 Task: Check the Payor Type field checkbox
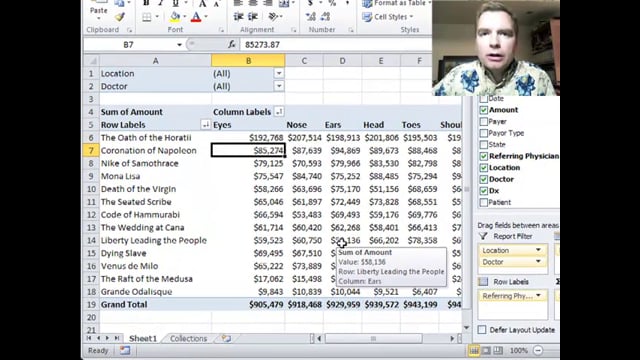pos(484,133)
